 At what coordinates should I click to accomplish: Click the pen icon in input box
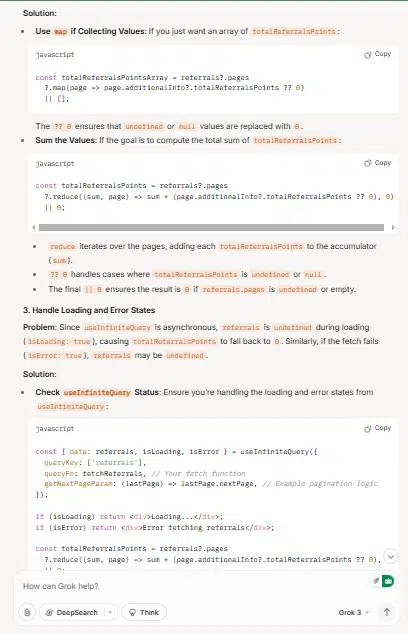point(376,581)
